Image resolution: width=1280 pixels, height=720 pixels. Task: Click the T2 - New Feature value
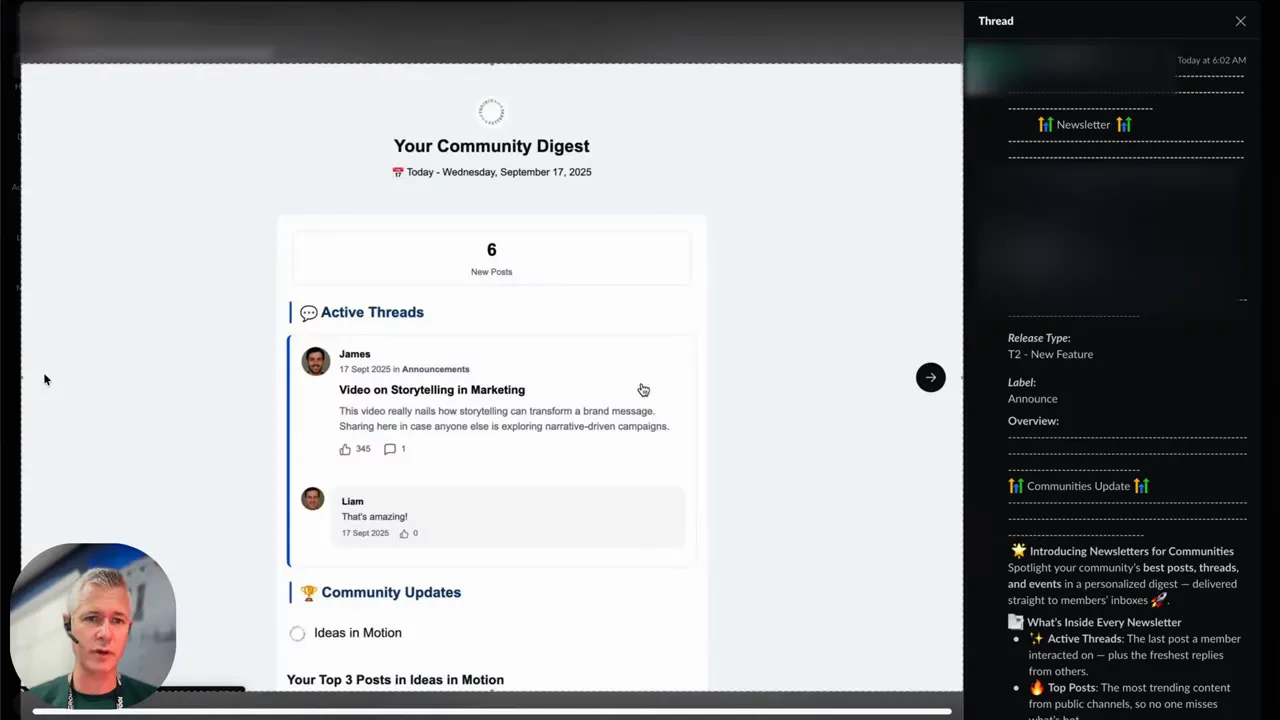point(1050,354)
